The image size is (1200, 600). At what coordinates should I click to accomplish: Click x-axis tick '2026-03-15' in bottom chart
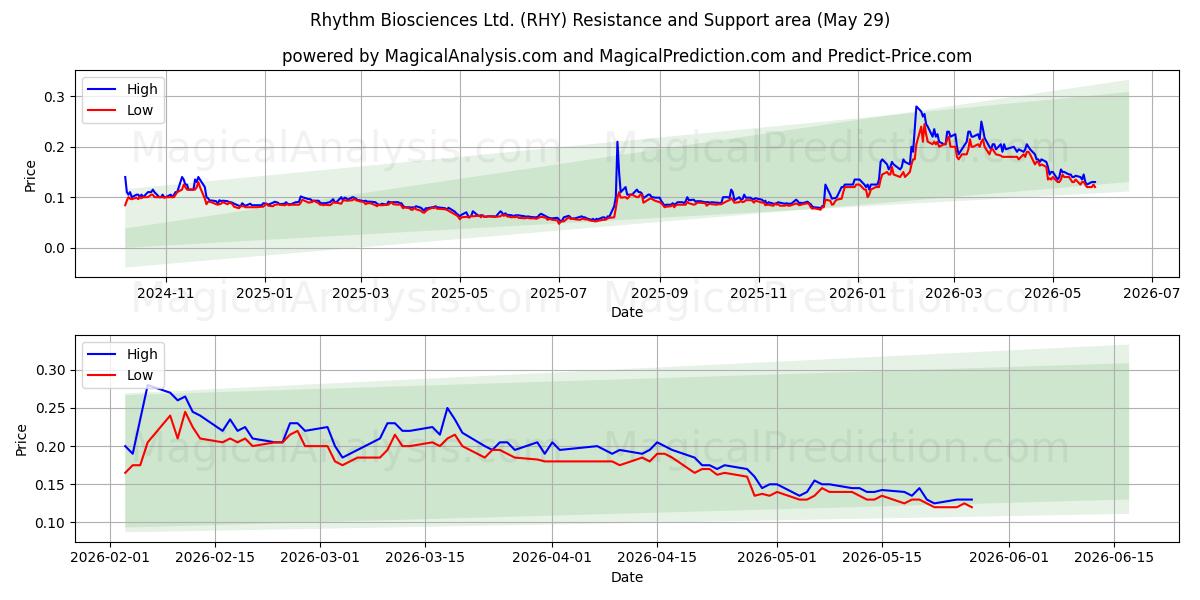(x=427, y=558)
